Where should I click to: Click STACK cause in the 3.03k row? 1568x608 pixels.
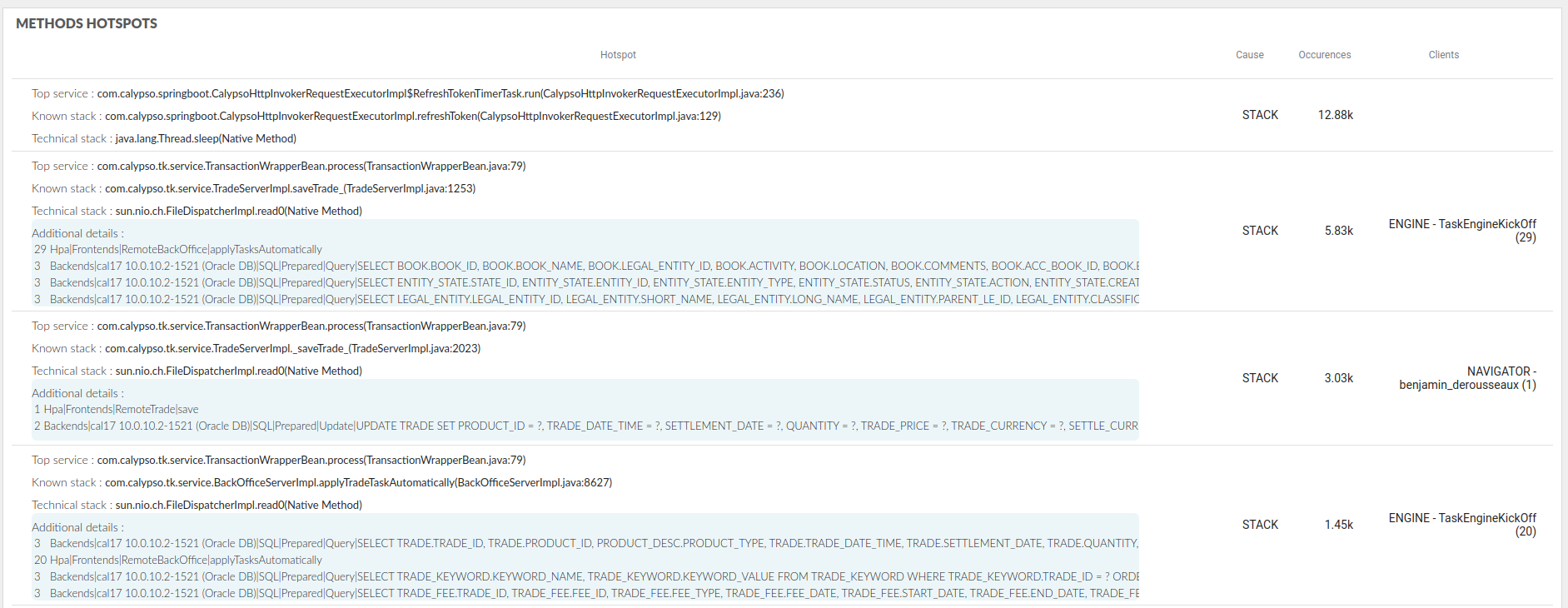pos(1260,378)
